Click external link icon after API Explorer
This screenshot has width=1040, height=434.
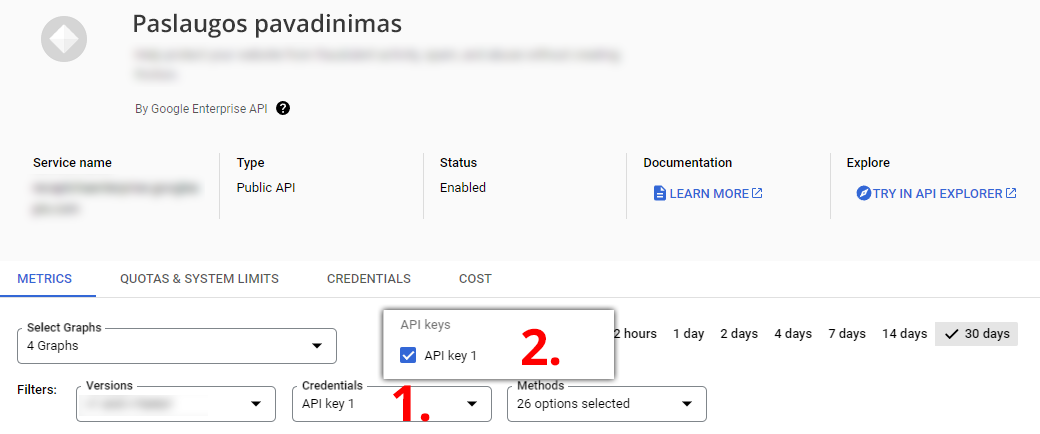point(1011,193)
